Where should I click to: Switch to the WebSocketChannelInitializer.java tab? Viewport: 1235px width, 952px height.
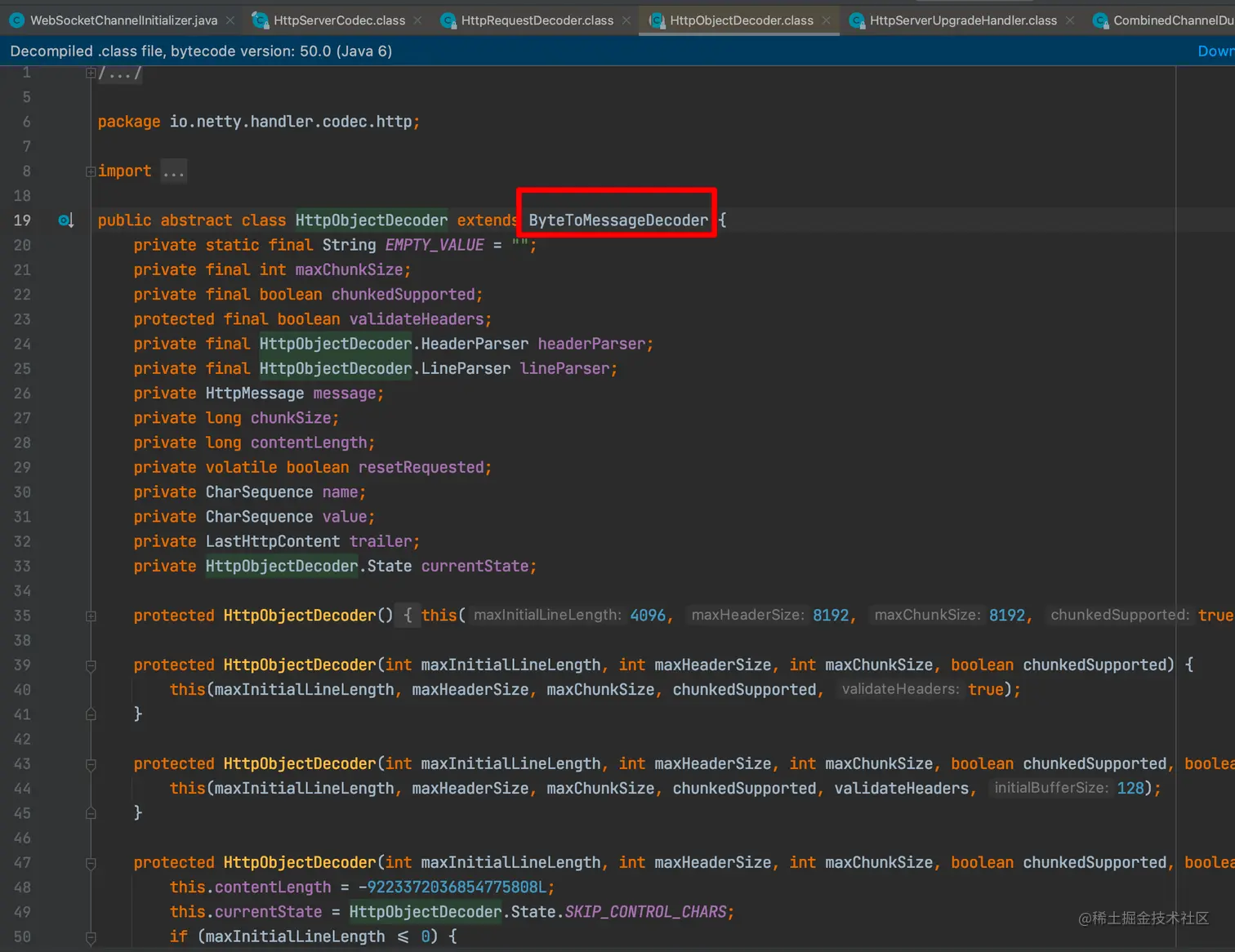point(123,20)
